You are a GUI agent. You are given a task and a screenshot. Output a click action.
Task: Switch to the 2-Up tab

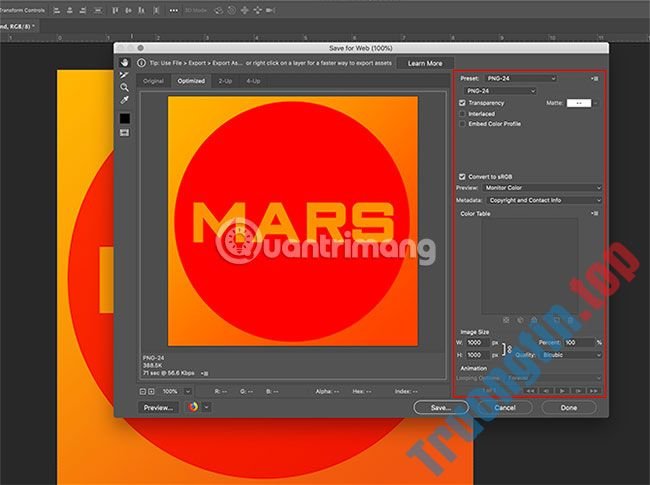[x=225, y=81]
